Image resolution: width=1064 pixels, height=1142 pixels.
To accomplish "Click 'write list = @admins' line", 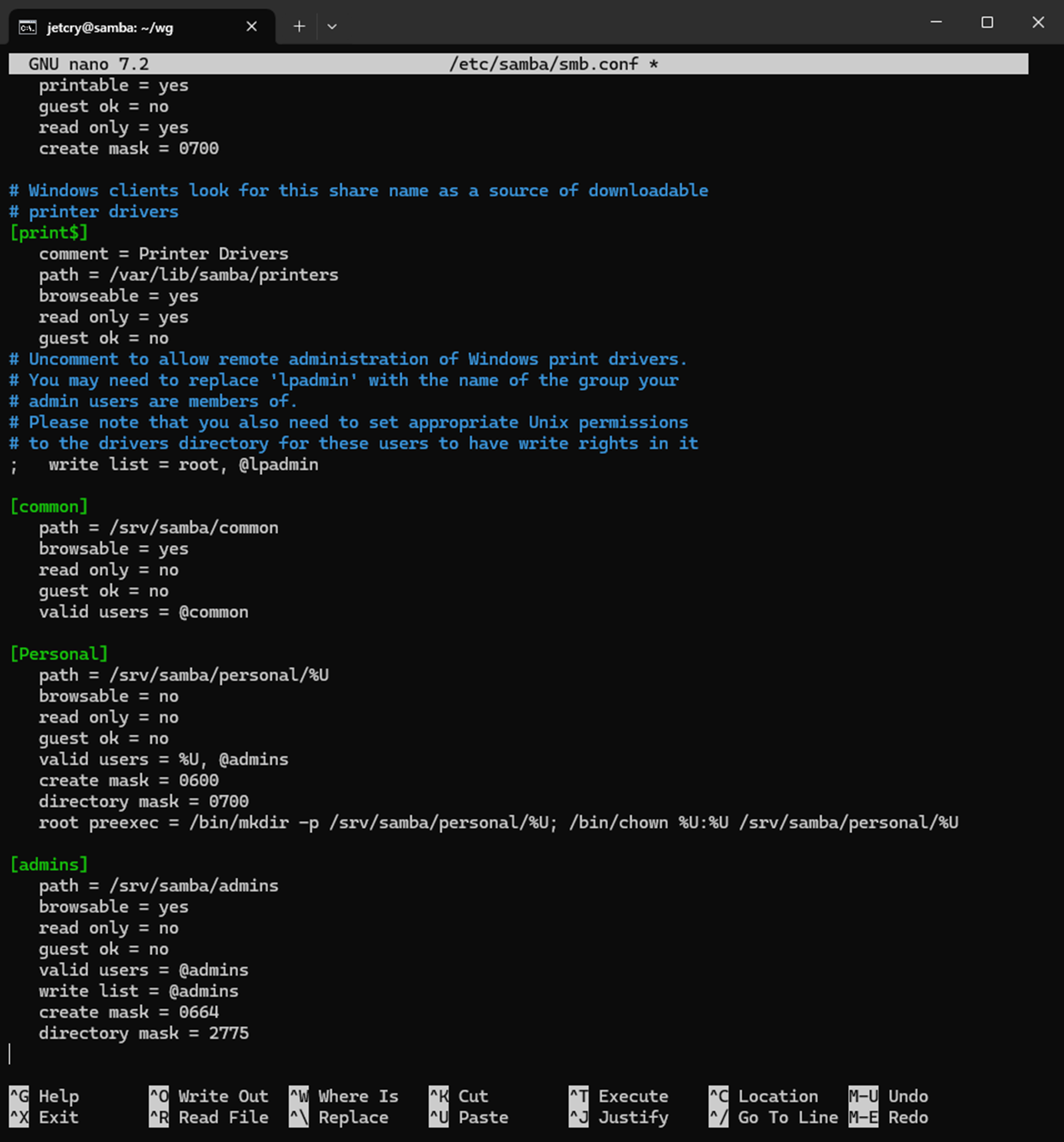I will [138, 992].
